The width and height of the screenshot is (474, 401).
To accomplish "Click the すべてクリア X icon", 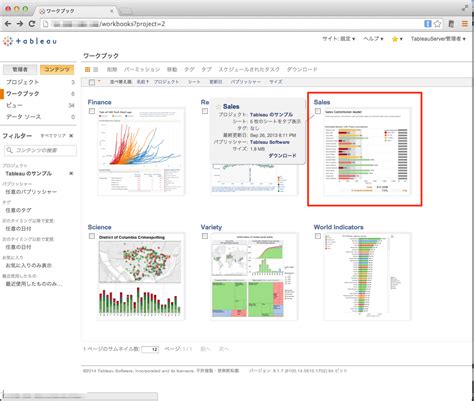I will pyautogui.click(x=71, y=136).
